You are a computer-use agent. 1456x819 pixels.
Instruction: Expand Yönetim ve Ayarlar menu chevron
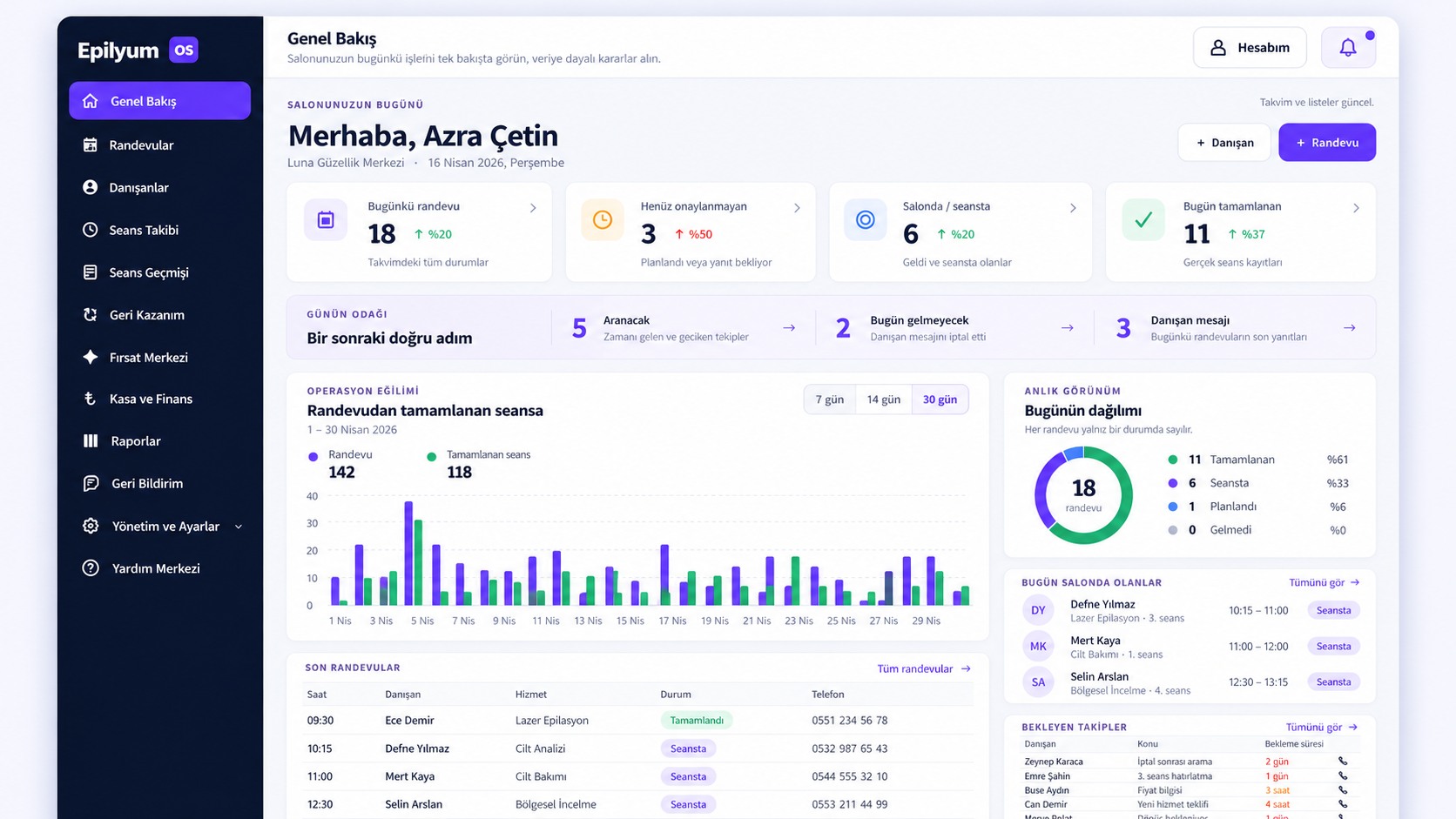[x=238, y=527]
